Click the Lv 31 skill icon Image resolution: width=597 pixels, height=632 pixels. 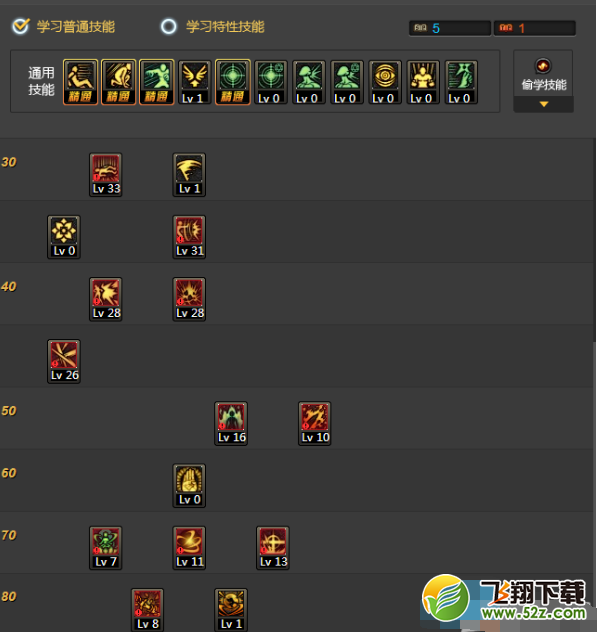(x=189, y=237)
